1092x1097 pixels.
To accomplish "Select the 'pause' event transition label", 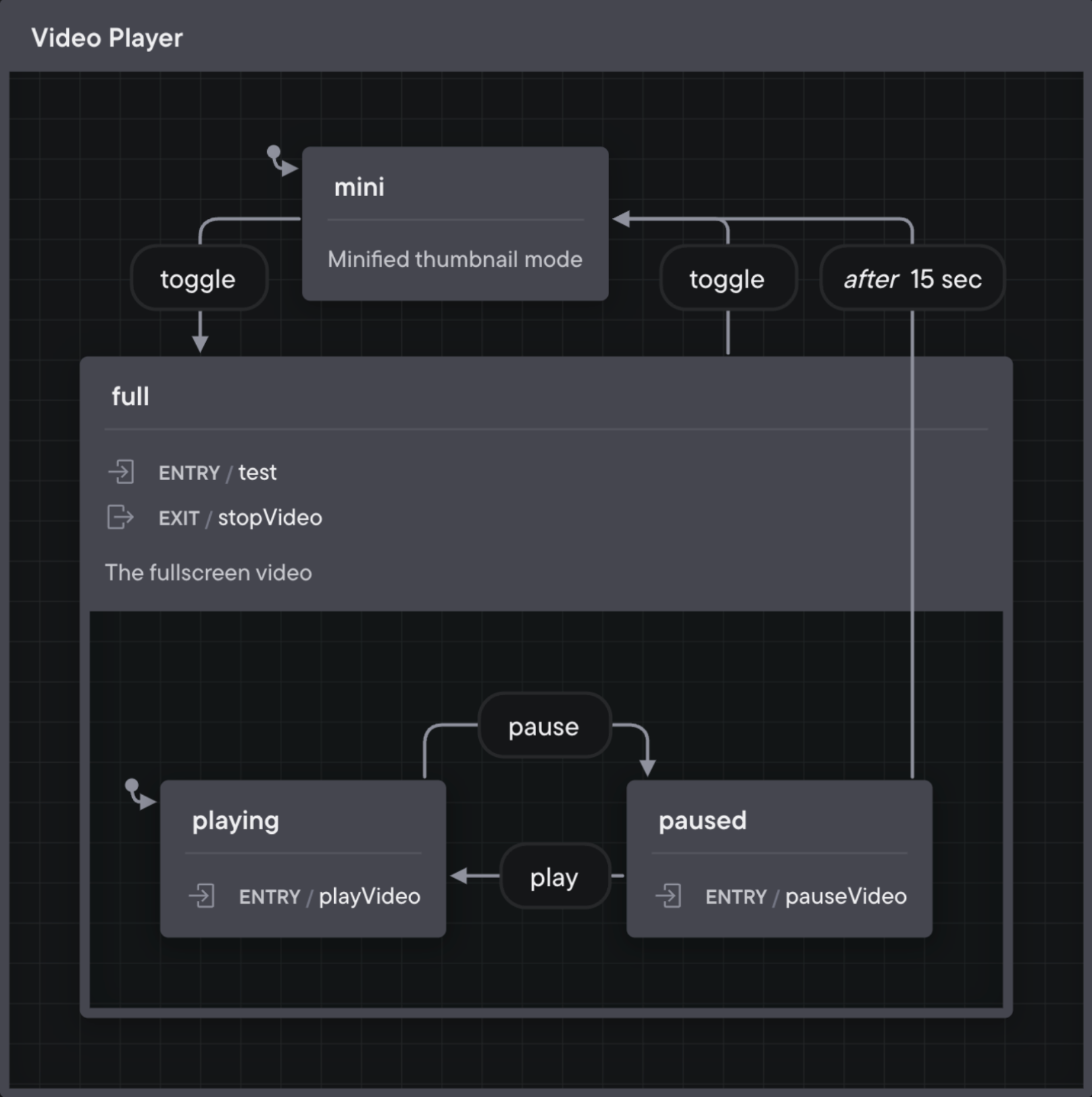I will [x=543, y=727].
